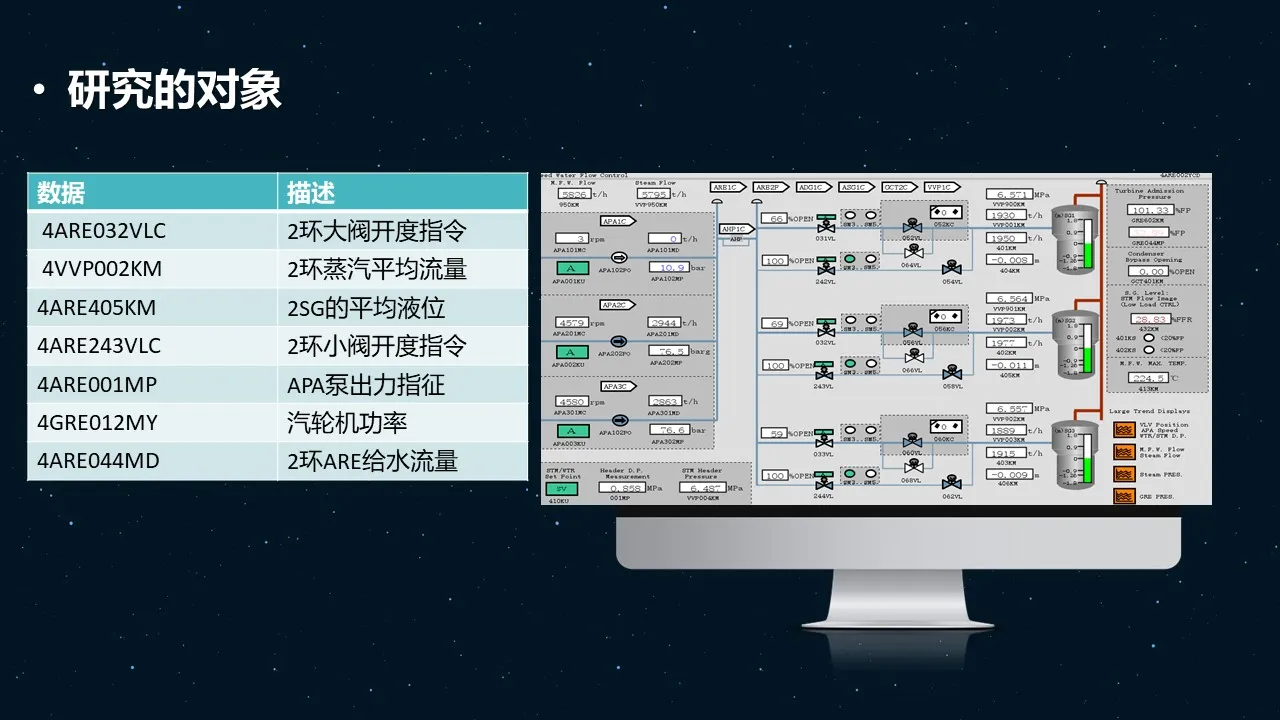Screen dimensions: 1280x720
Task: Click APA1C pump arrow APA102PO
Action: [x=619, y=257]
